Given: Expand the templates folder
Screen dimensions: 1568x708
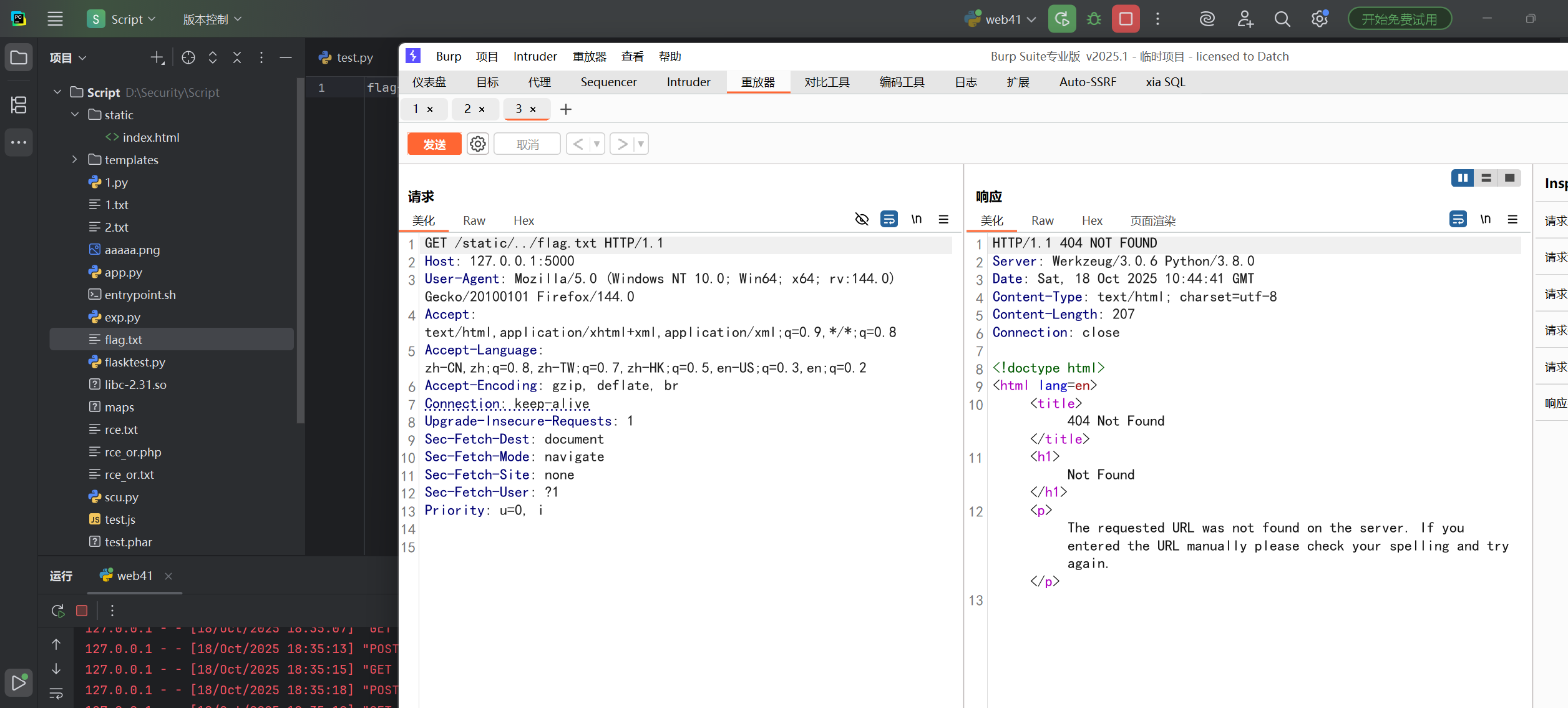Looking at the screenshot, I should point(75,159).
